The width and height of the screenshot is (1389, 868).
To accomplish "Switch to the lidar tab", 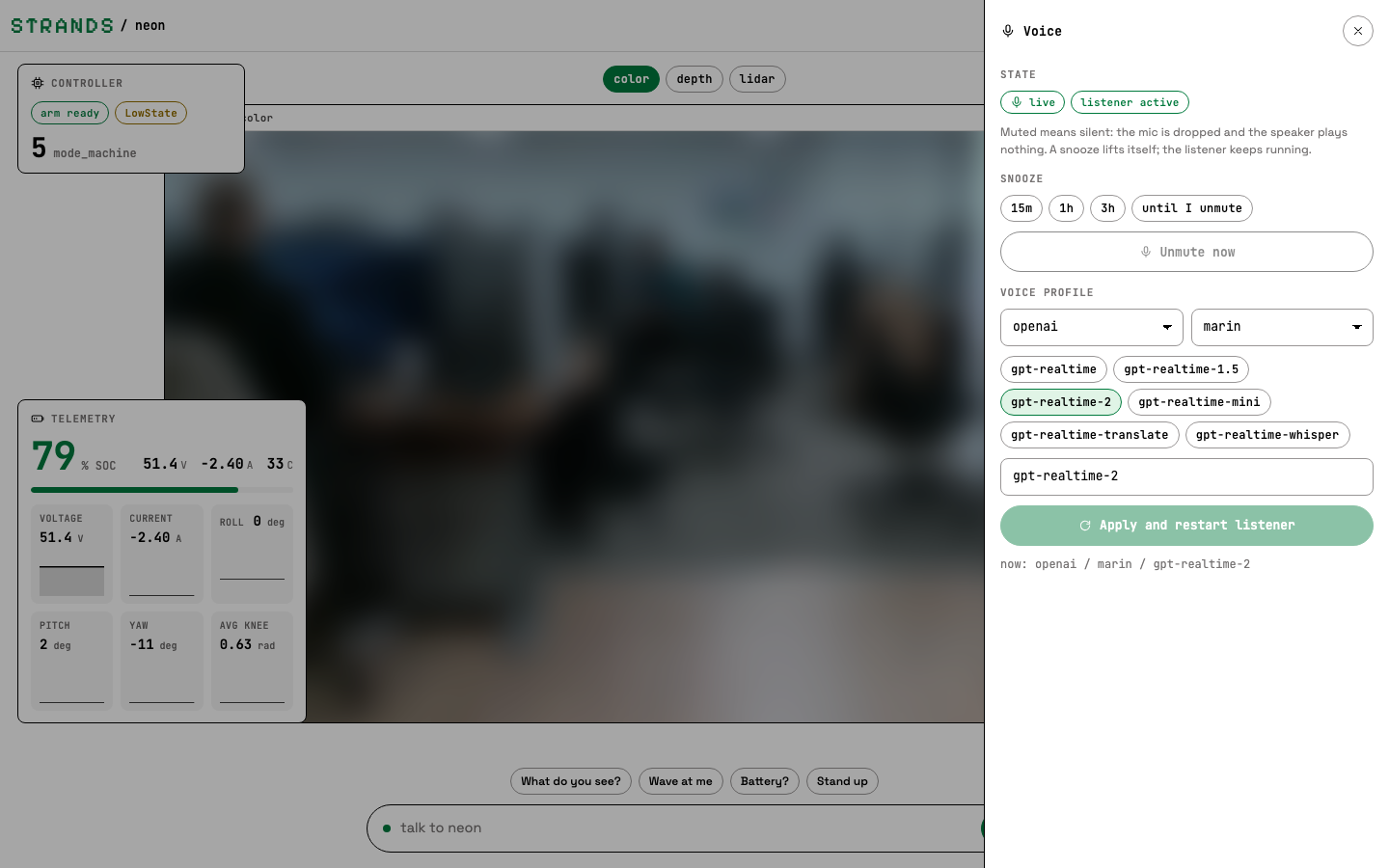I will [x=757, y=79].
